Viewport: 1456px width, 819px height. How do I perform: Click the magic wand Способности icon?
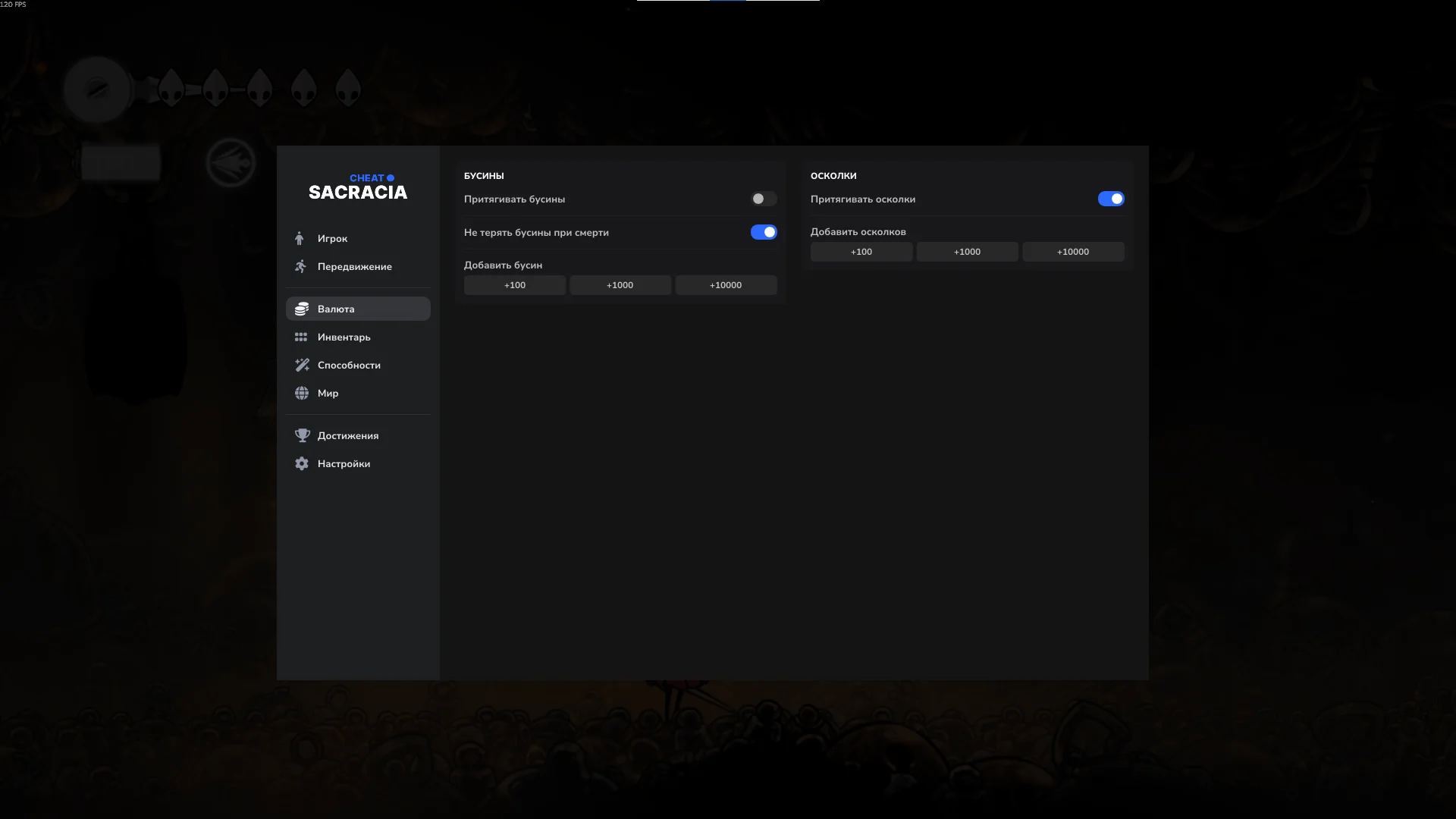(302, 366)
